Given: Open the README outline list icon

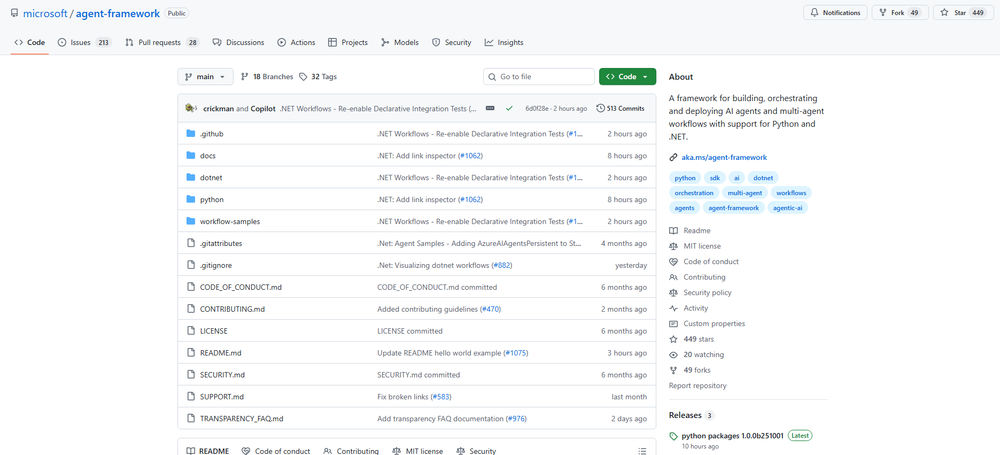Looking at the screenshot, I should 642,451.
